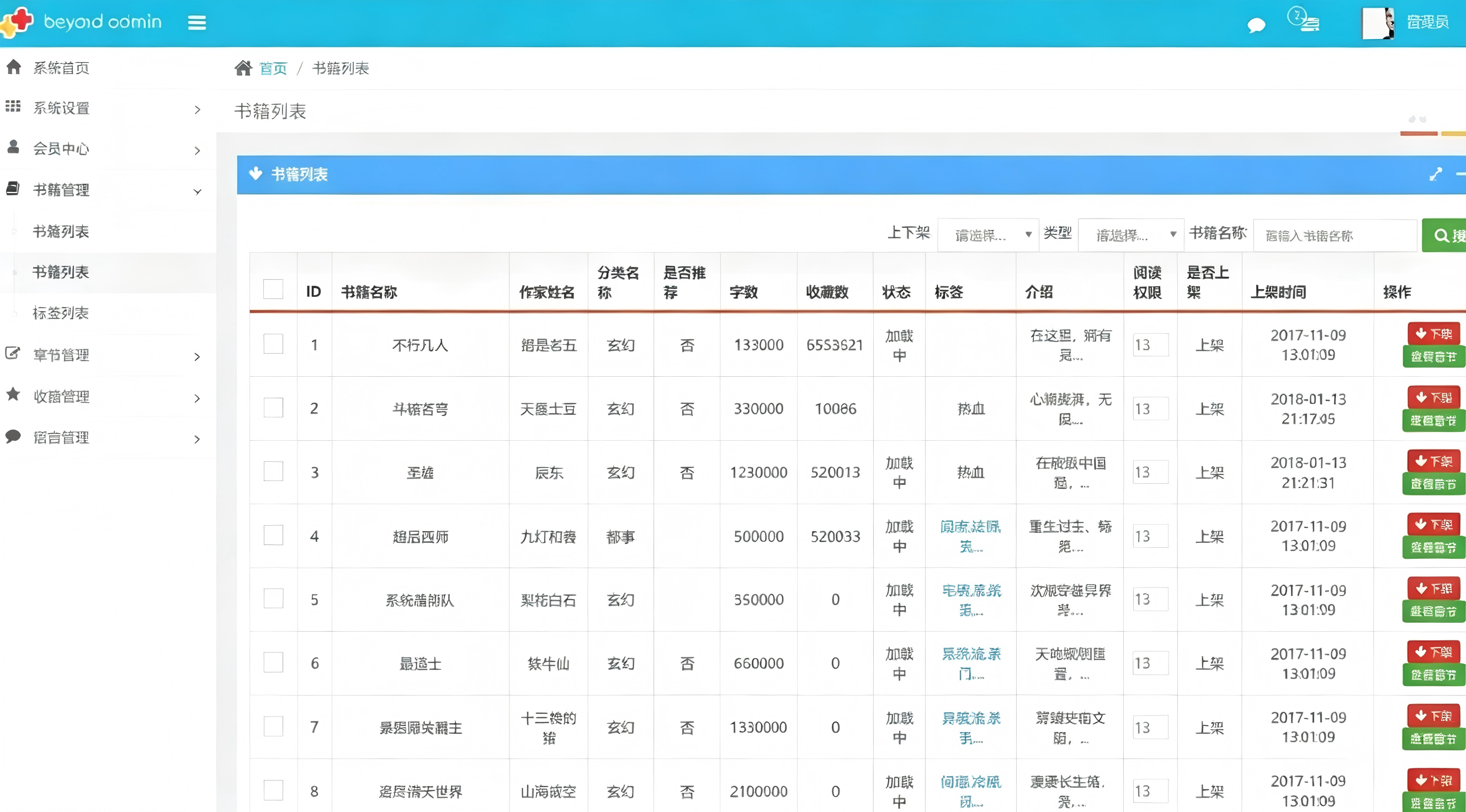Toggle the hamburger sidebar menu icon

tap(197, 23)
